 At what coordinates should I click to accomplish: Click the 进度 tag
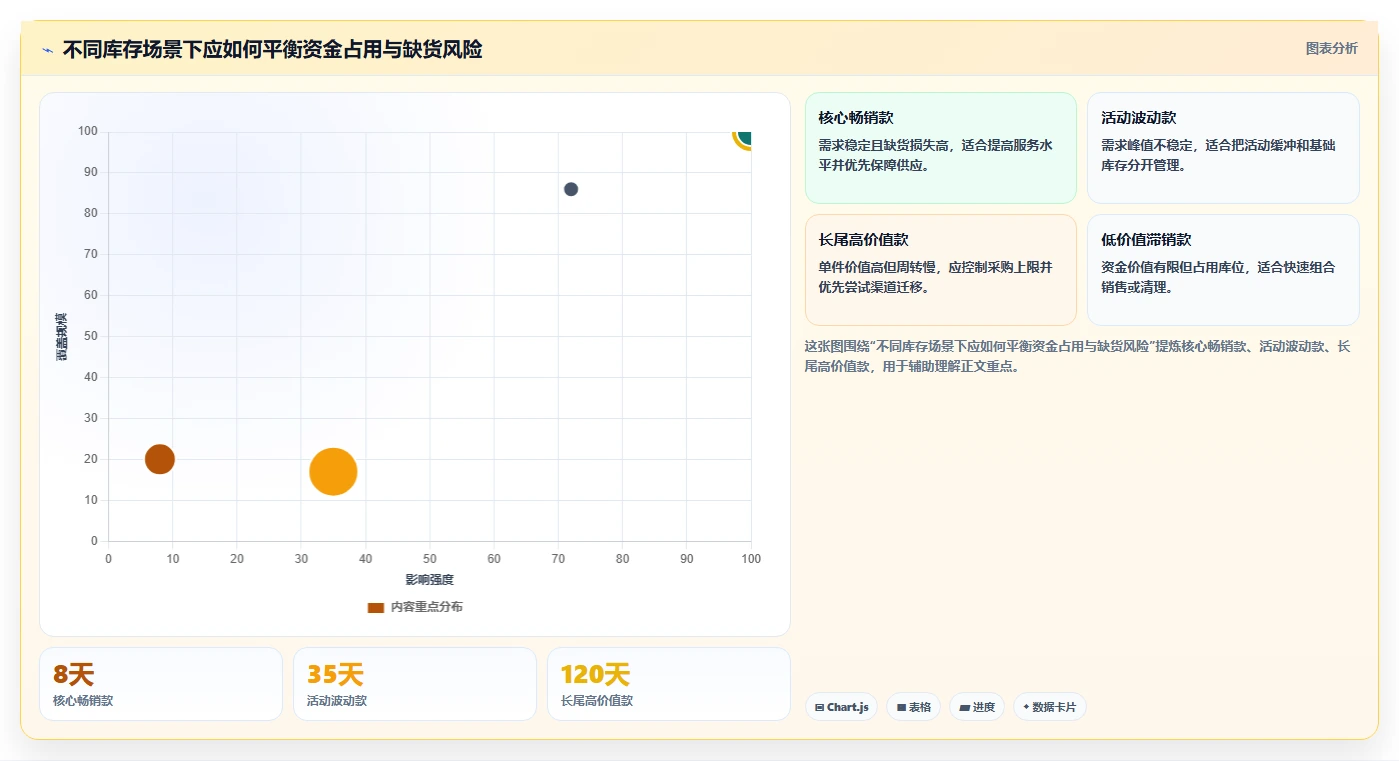[977, 707]
